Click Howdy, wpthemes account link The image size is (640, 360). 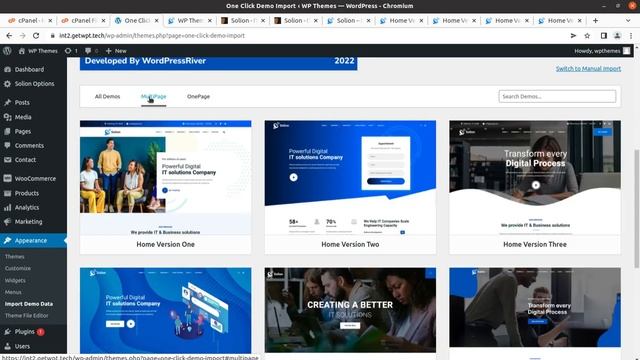[602, 51]
